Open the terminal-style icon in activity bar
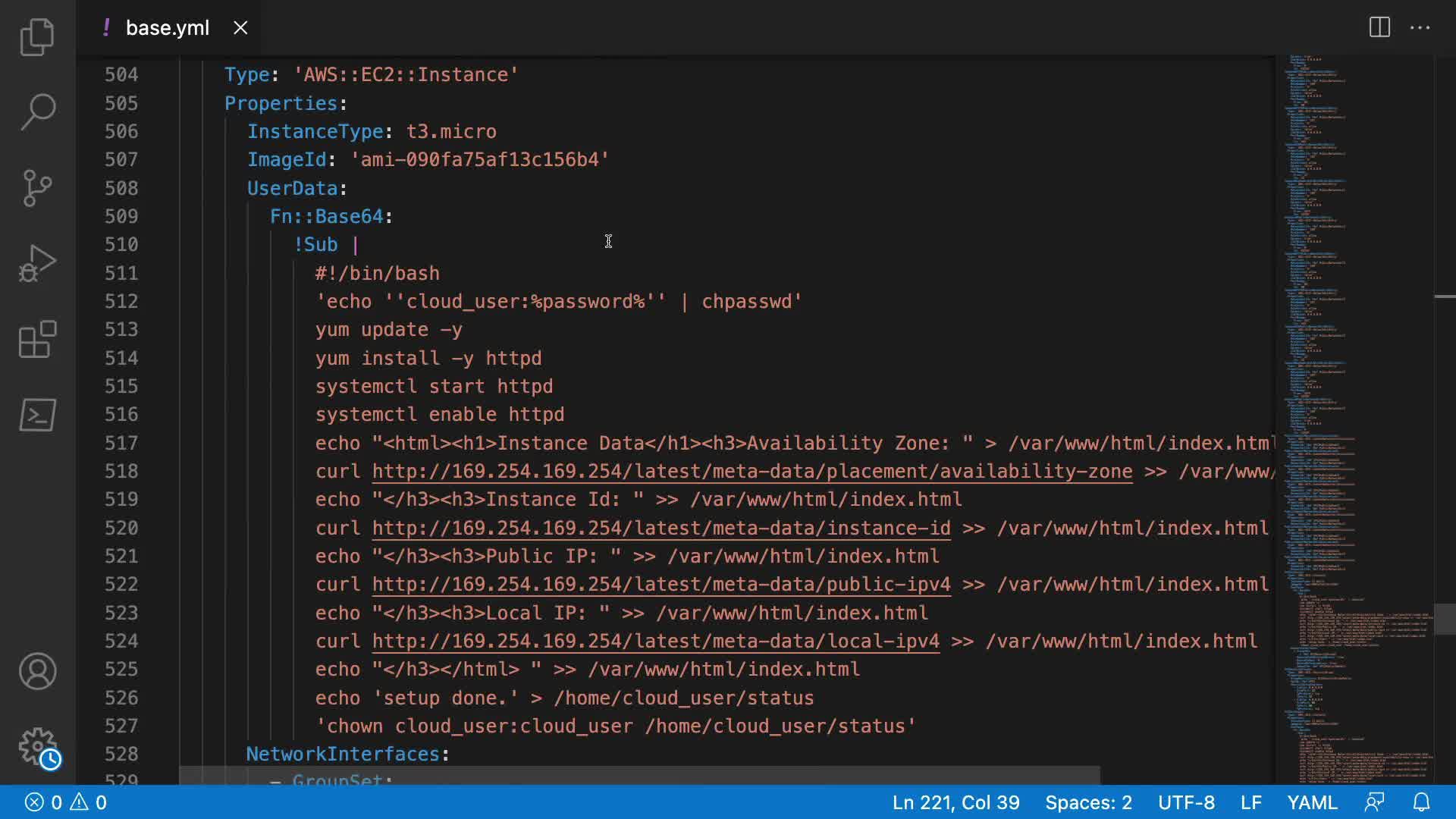 [37, 415]
